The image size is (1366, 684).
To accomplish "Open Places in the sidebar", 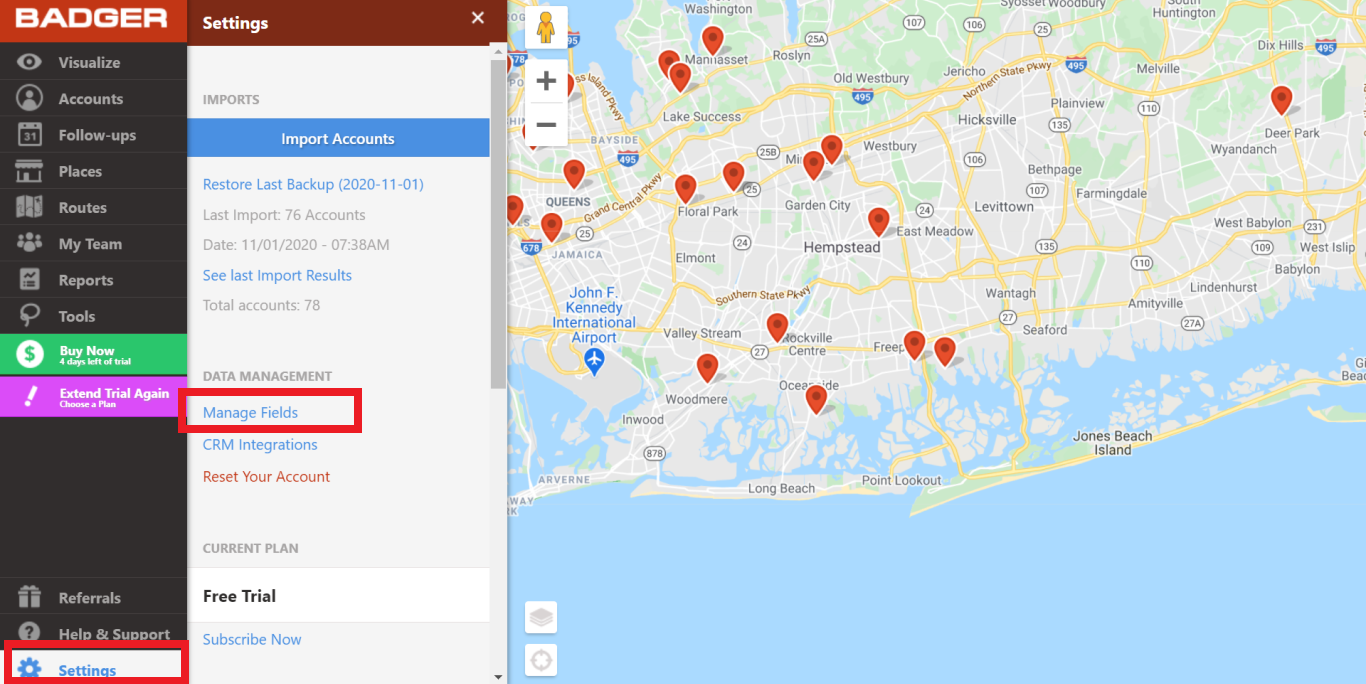I will pyautogui.click(x=93, y=171).
